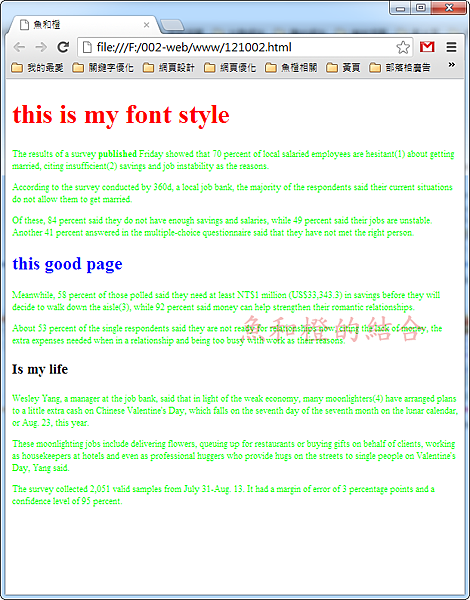This screenshot has width=470, height=600.
Task: Maximize the Chrome window
Action: pyautogui.click(x=421, y=8)
